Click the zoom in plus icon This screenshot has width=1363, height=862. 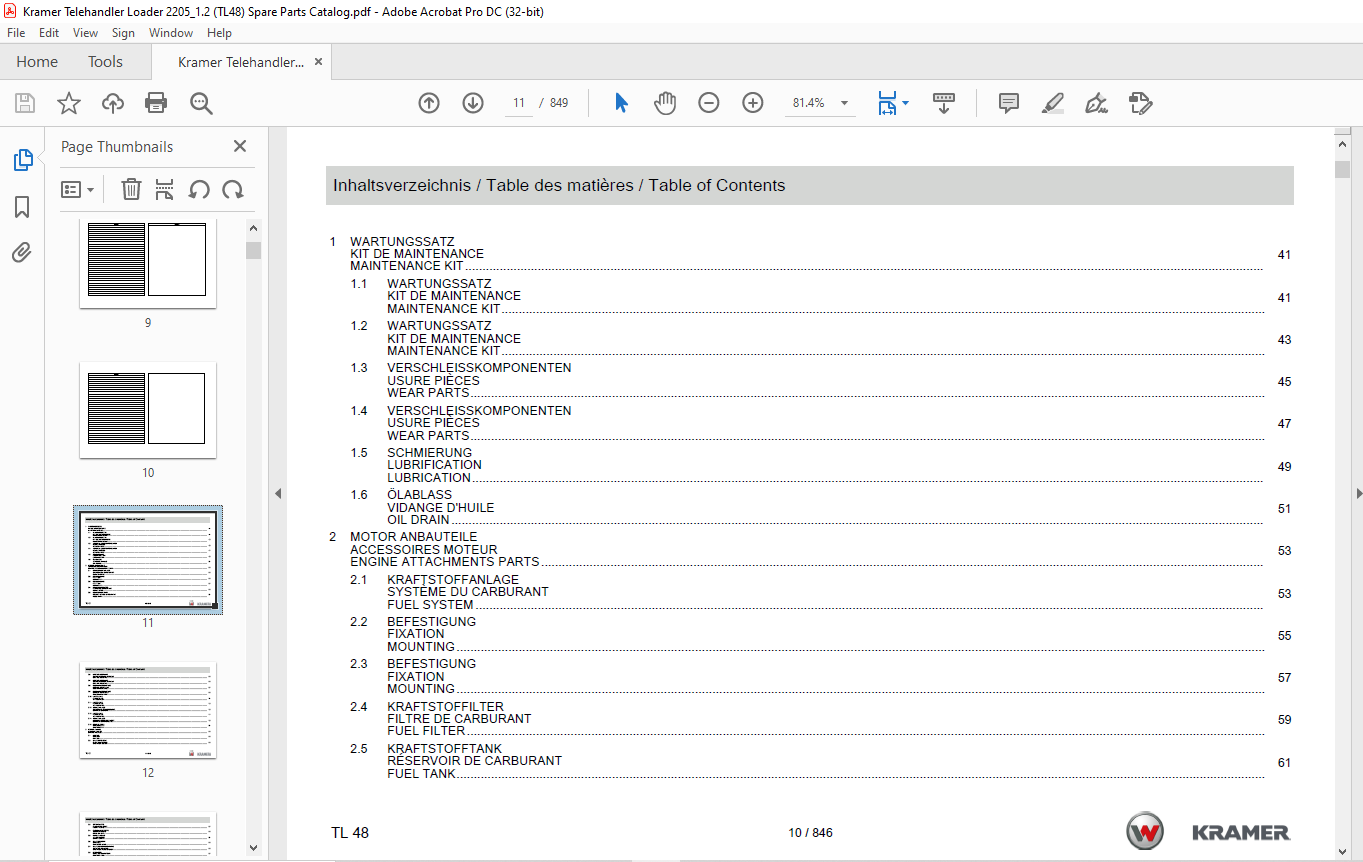(753, 103)
